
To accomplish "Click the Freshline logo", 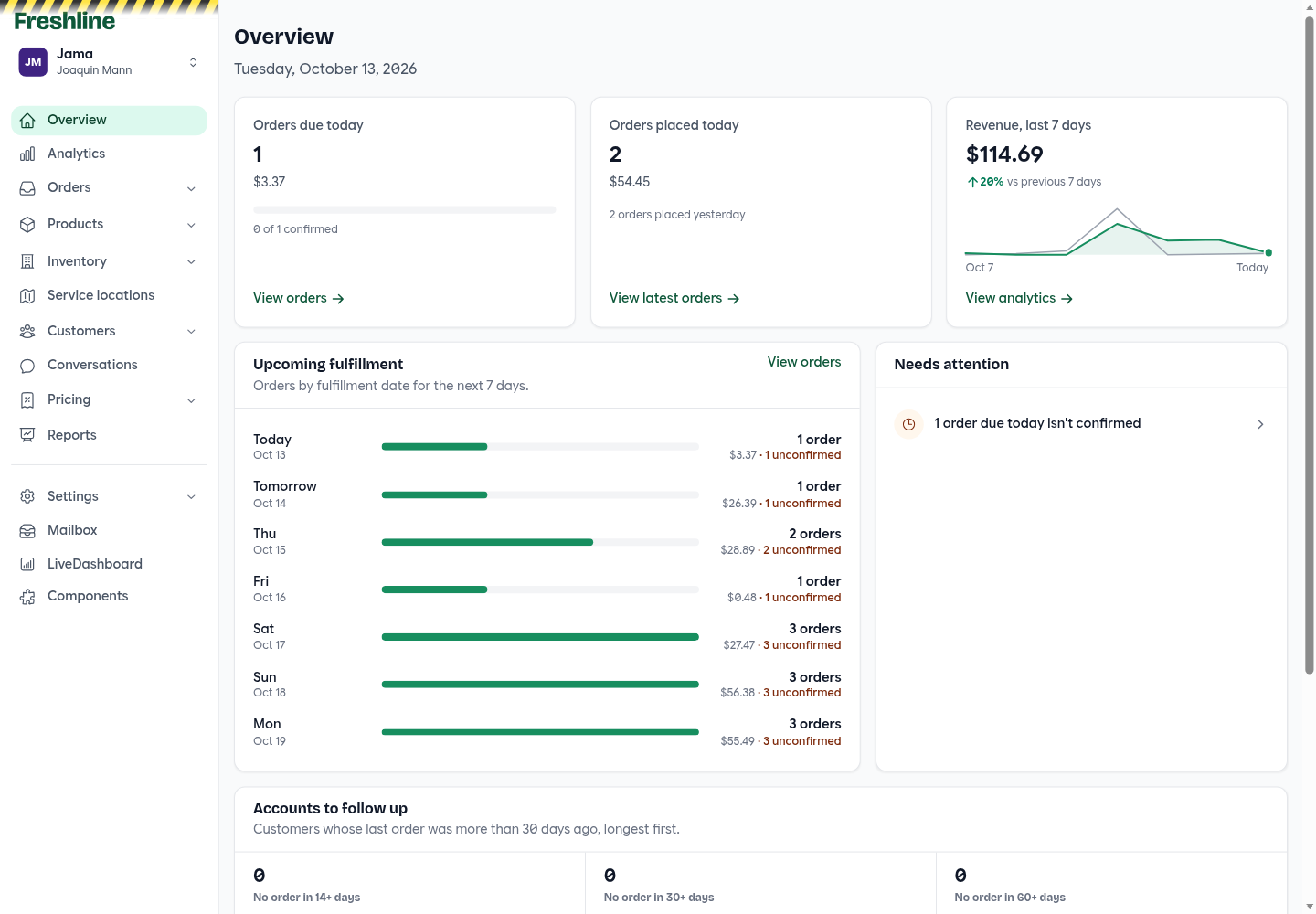I will pyautogui.click(x=65, y=21).
